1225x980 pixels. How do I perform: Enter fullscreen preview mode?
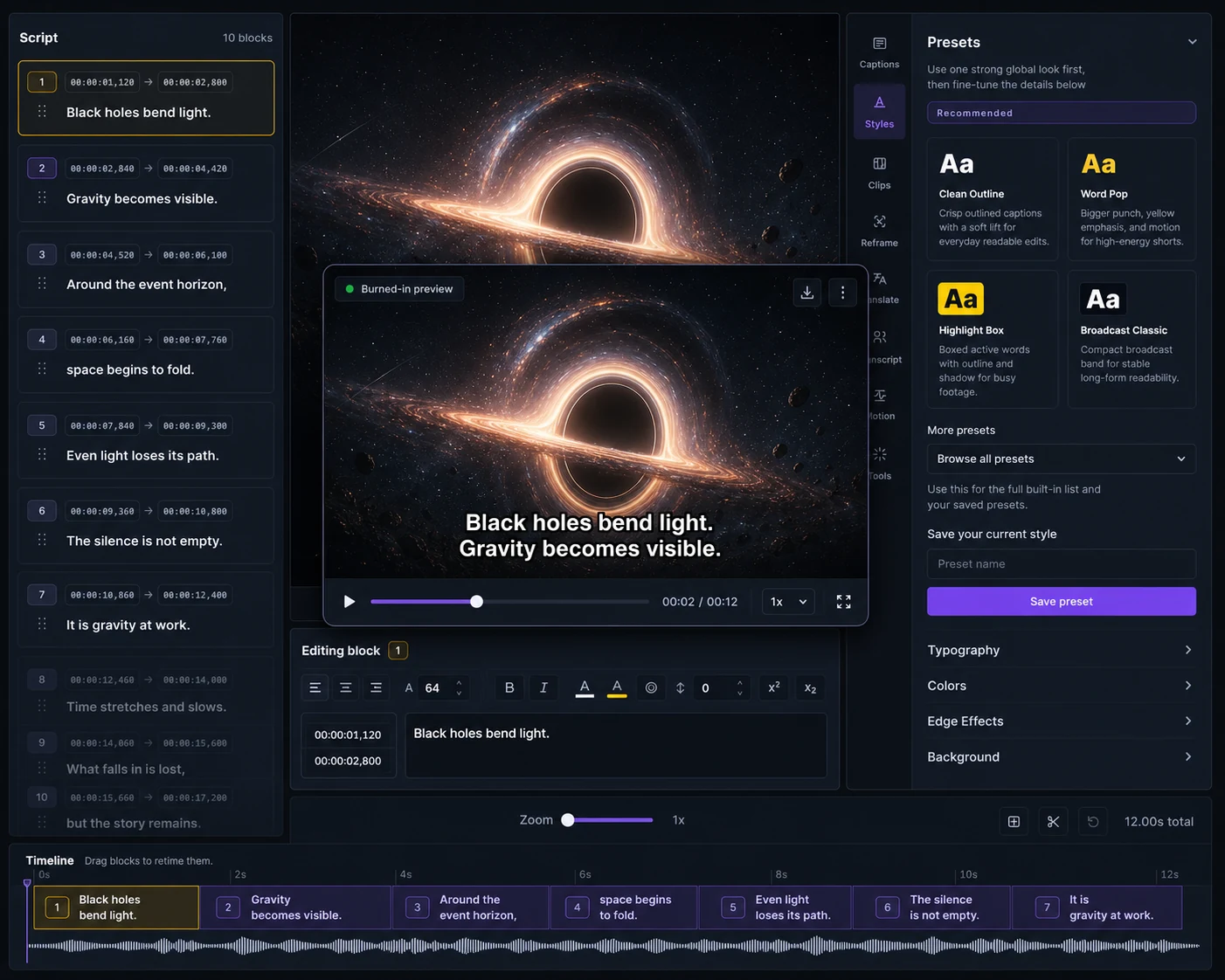(x=843, y=602)
